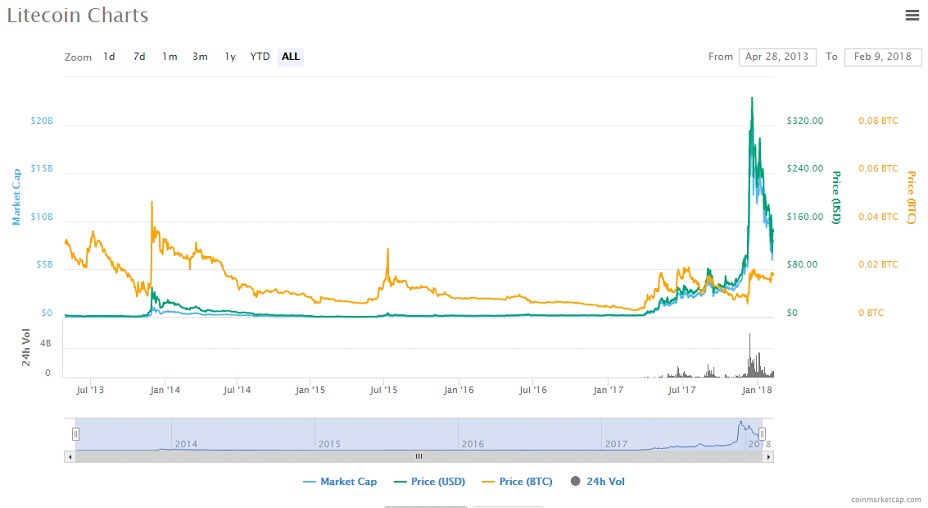This screenshot has width=928, height=508.
Task: Click the Market Cap axis title
Action: [17, 197]
